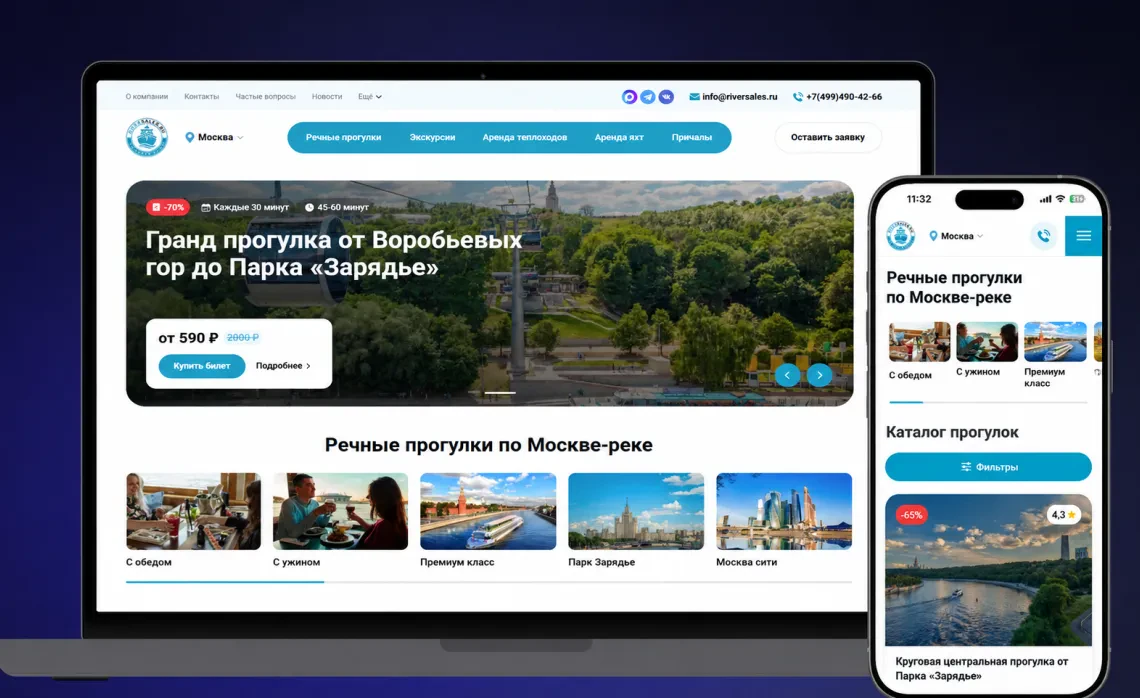The height and width of the screenshot is (698, 1140).
Task: Go to next banner slide arrow
Action: (819, 375)
